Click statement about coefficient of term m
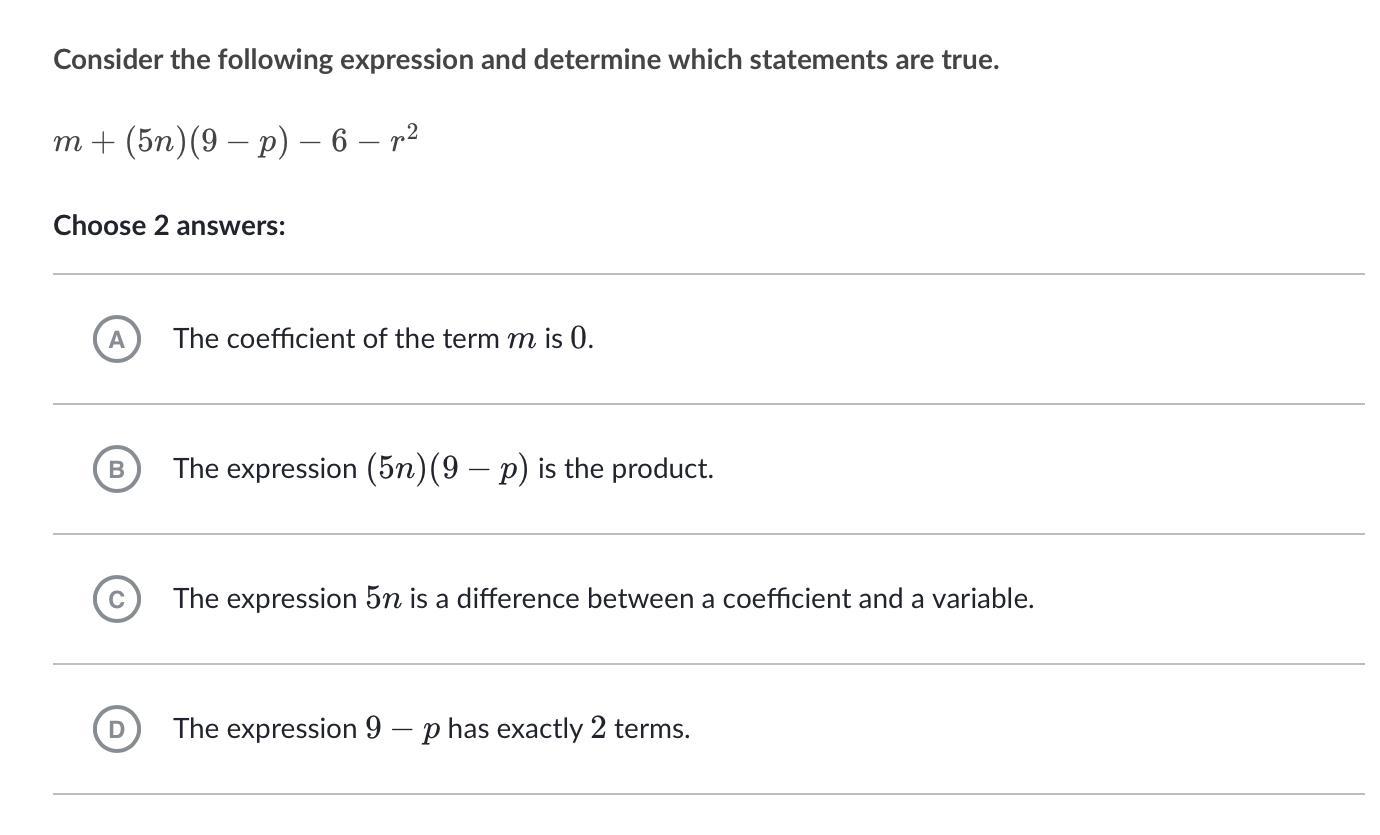 (383, 339)
